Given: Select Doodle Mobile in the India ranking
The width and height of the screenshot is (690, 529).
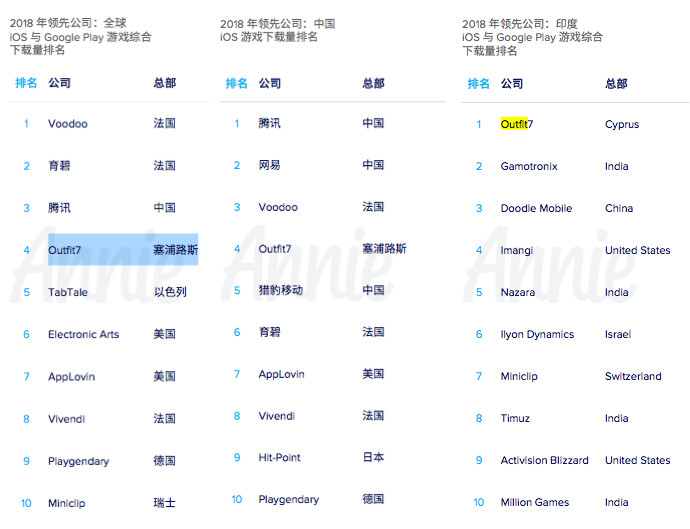Looking at the screenshot, I should click(x=536, y=208).
